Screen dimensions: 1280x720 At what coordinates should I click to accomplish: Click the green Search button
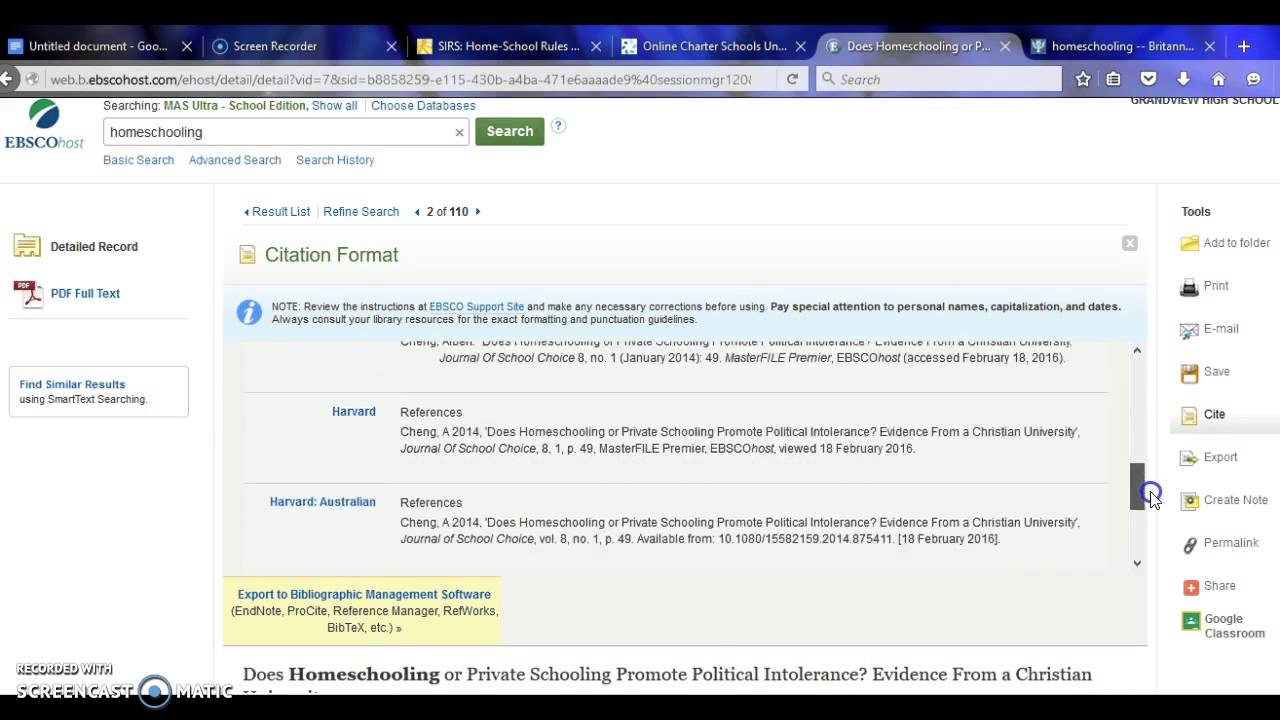[510, 131]
